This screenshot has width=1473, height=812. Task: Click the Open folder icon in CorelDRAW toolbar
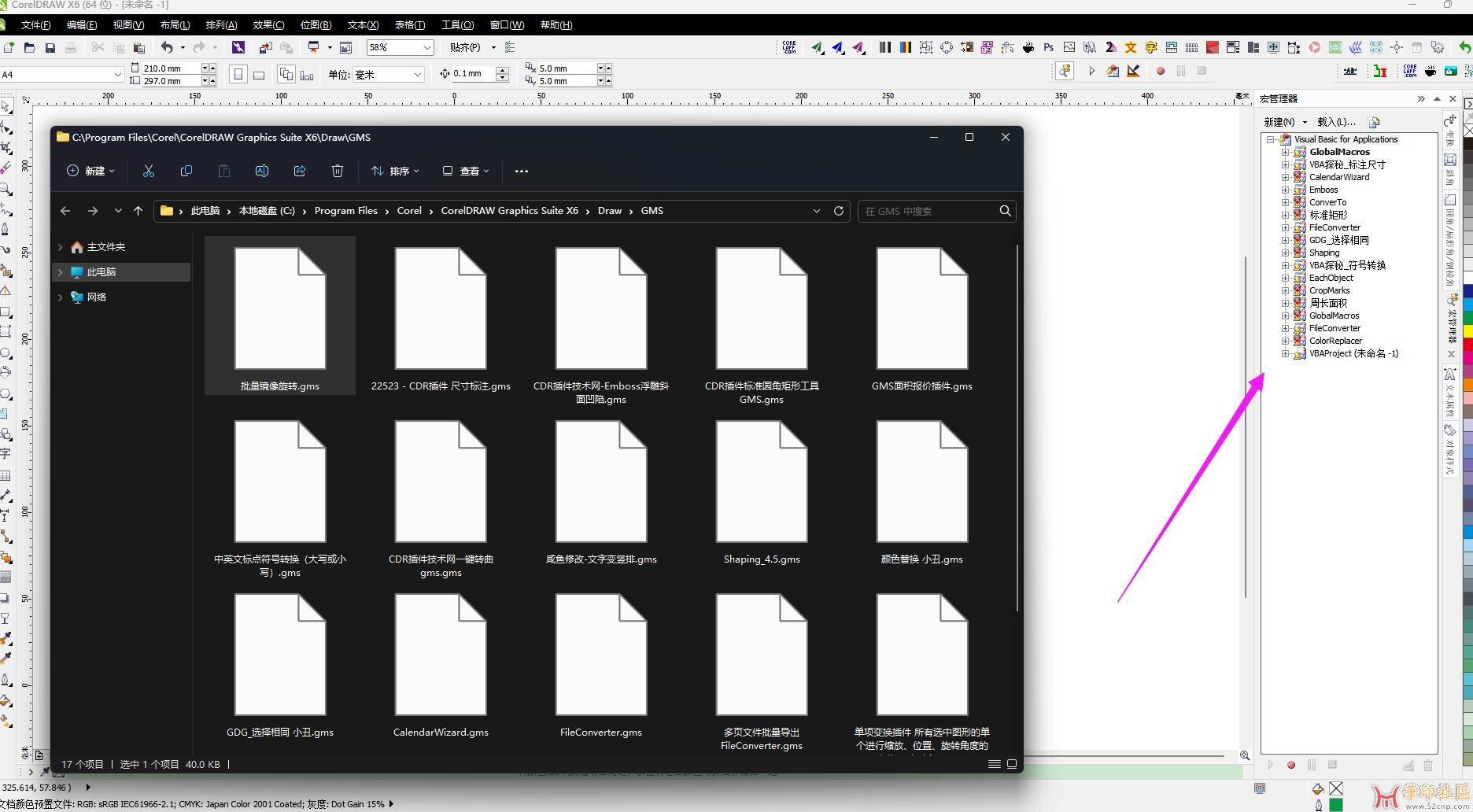click(29, 48)
